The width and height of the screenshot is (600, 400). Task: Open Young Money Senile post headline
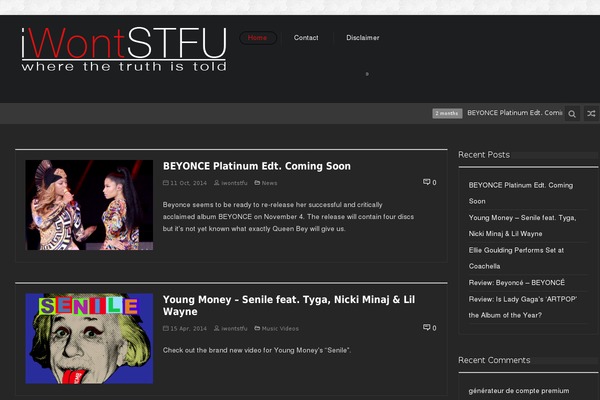tap(289, 305)
